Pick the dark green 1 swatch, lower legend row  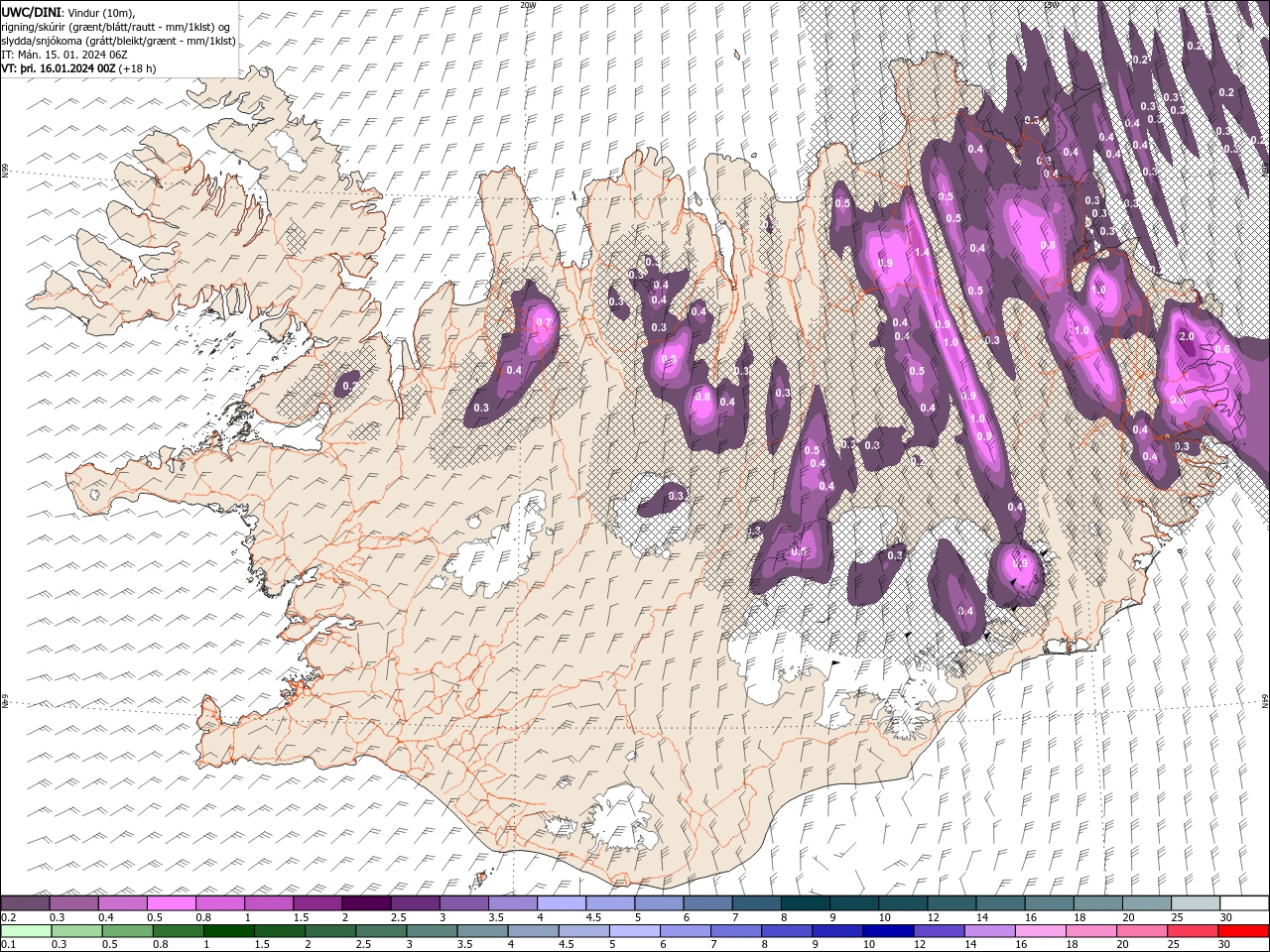point(228,930)
